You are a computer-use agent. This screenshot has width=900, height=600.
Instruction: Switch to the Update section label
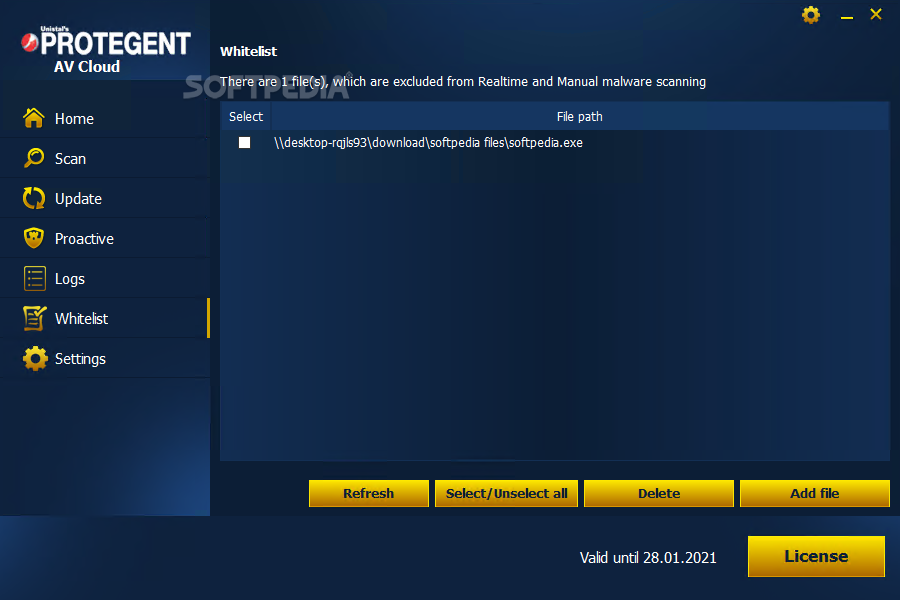pos(78,199)
